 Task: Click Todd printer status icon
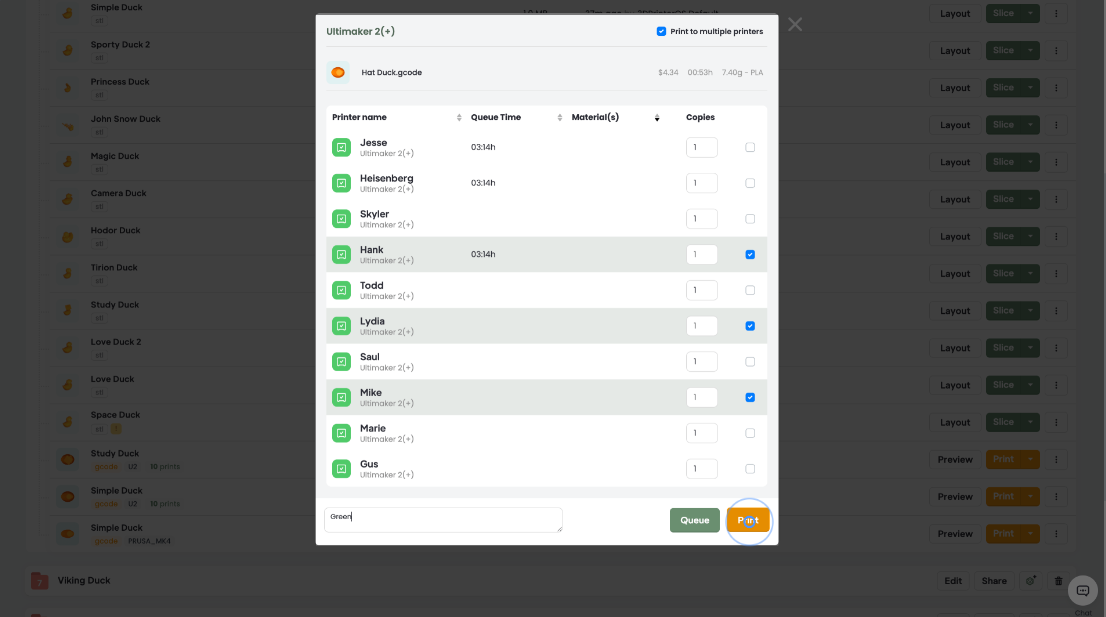click(x=341, y=291)
